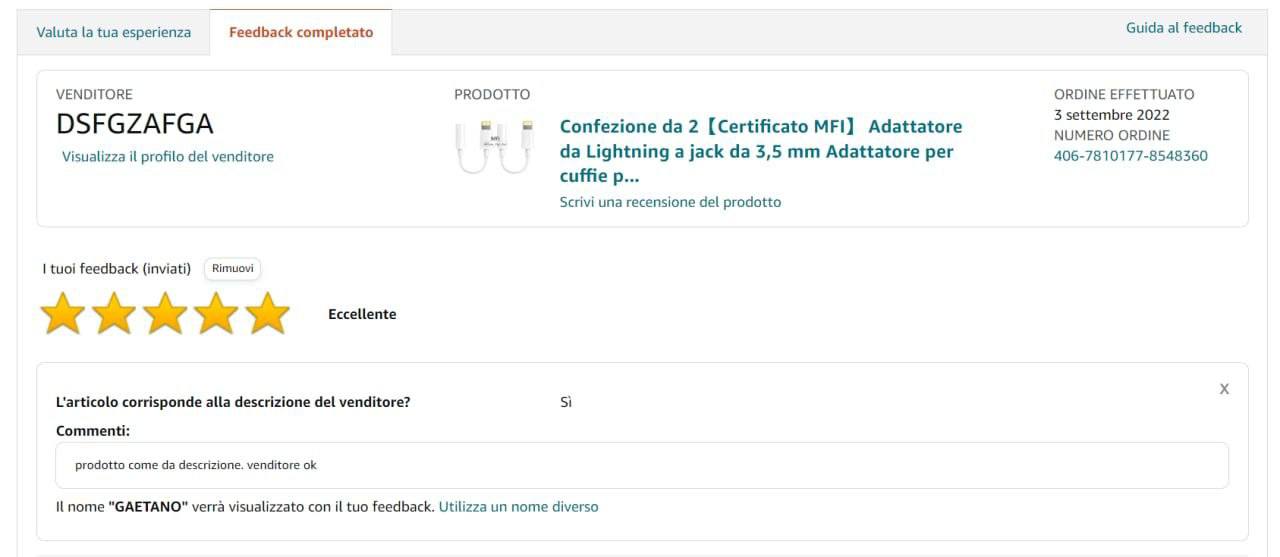
Task: Open the Confezione da 2 adapter product title
Action: click(760, 151)
